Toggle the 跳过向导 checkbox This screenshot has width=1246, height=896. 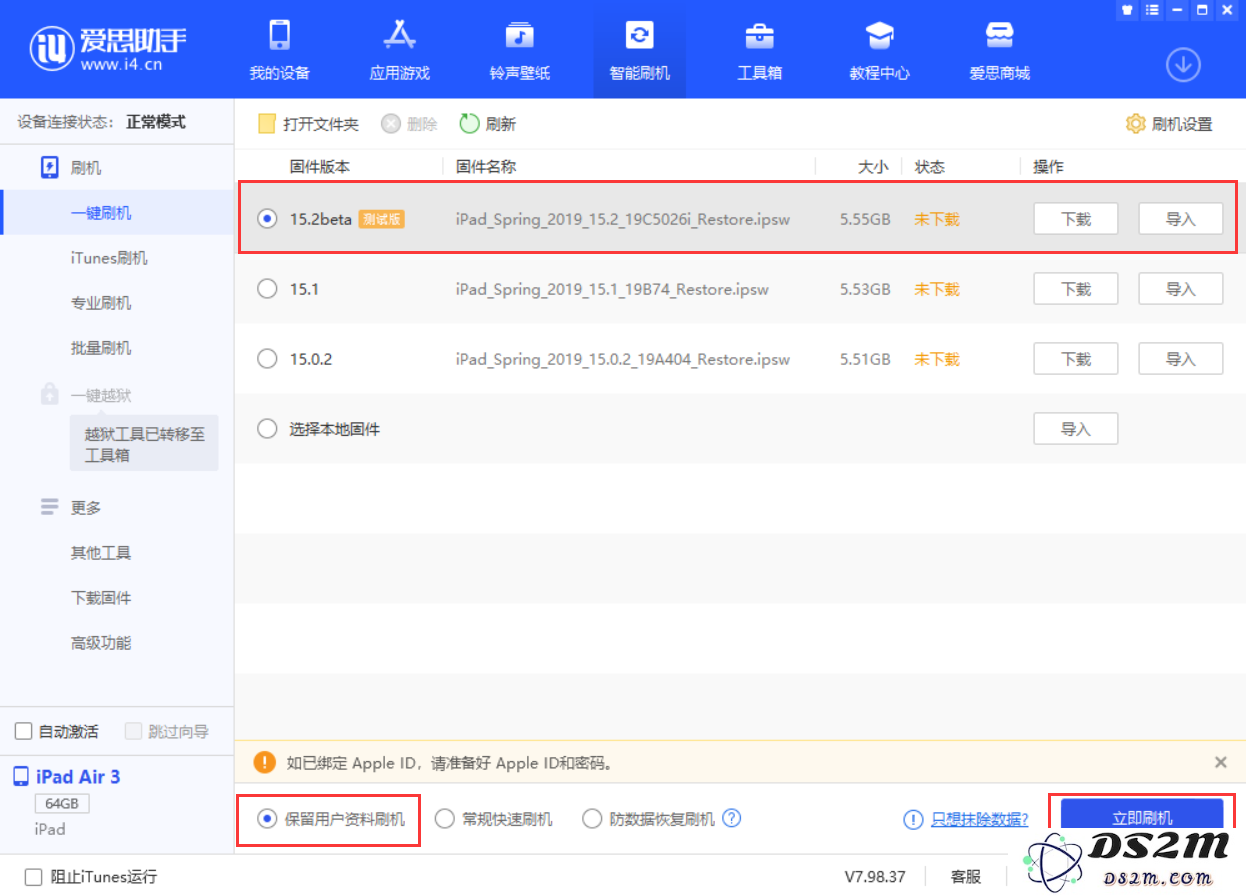(x=134, y=732)
